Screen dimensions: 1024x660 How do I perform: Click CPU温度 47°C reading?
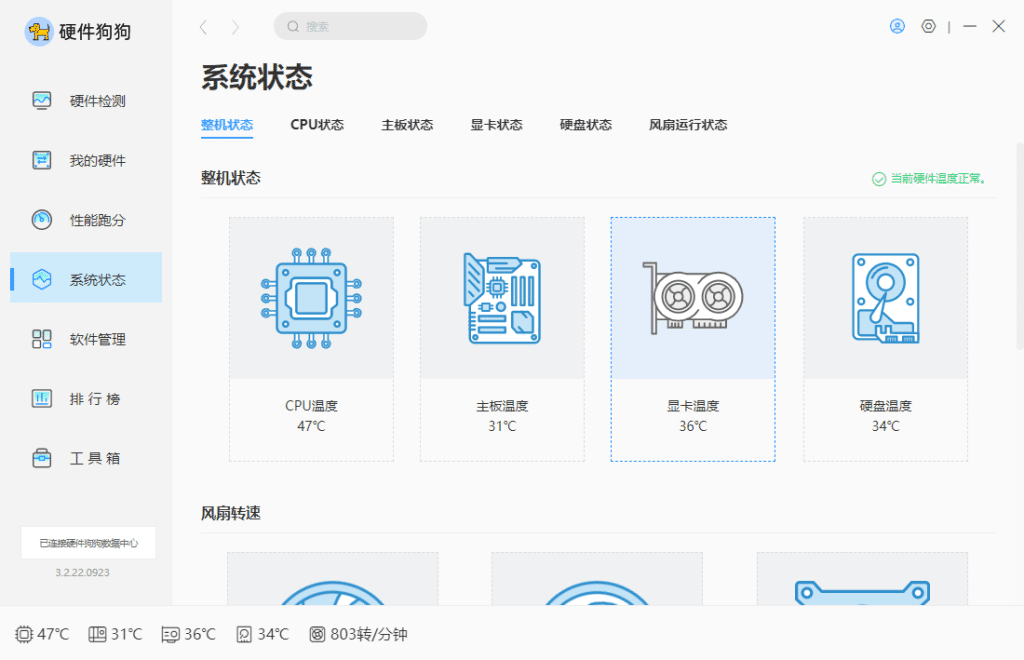click(312, 416)
